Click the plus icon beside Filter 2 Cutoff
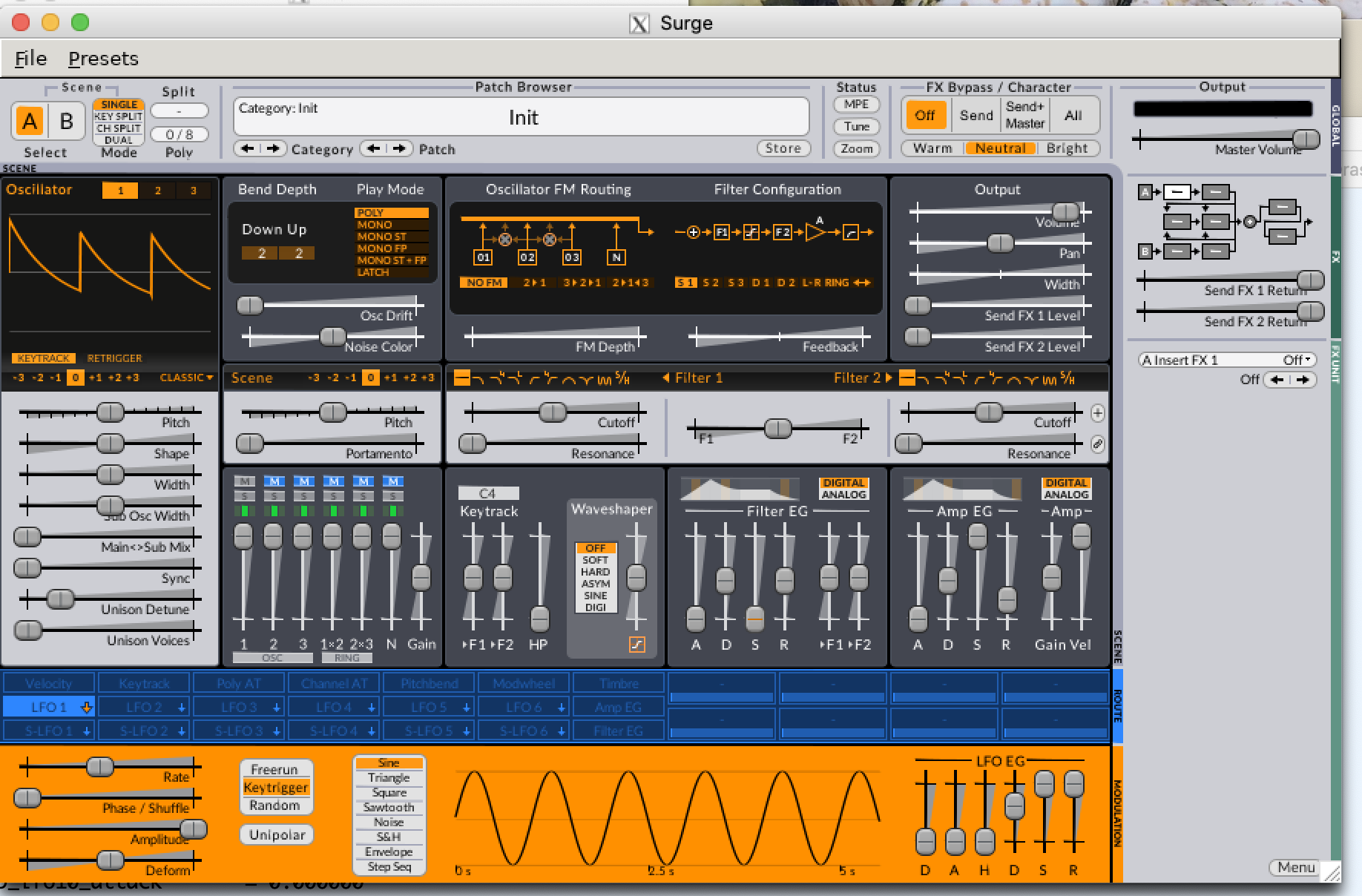1362x896 pixels. (1098, 413)
